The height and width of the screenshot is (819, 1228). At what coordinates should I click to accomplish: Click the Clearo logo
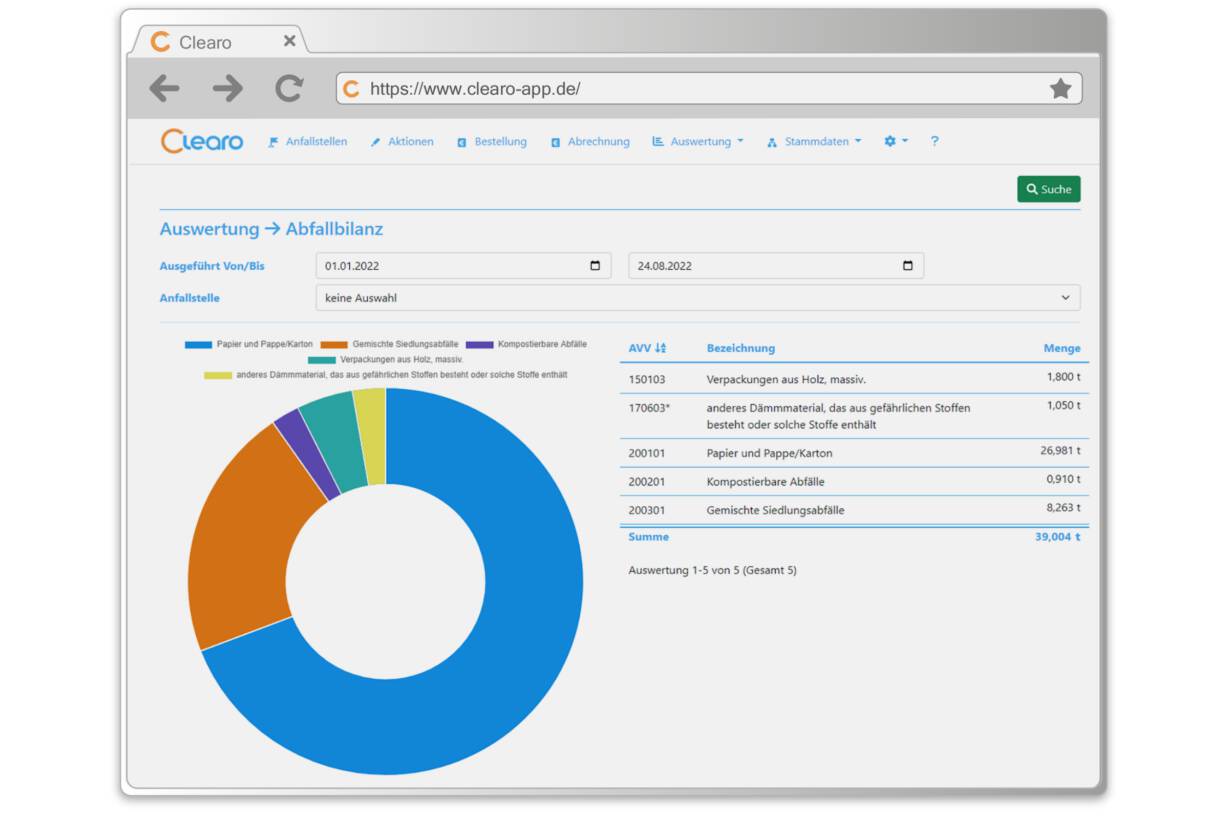click(202, 141)
